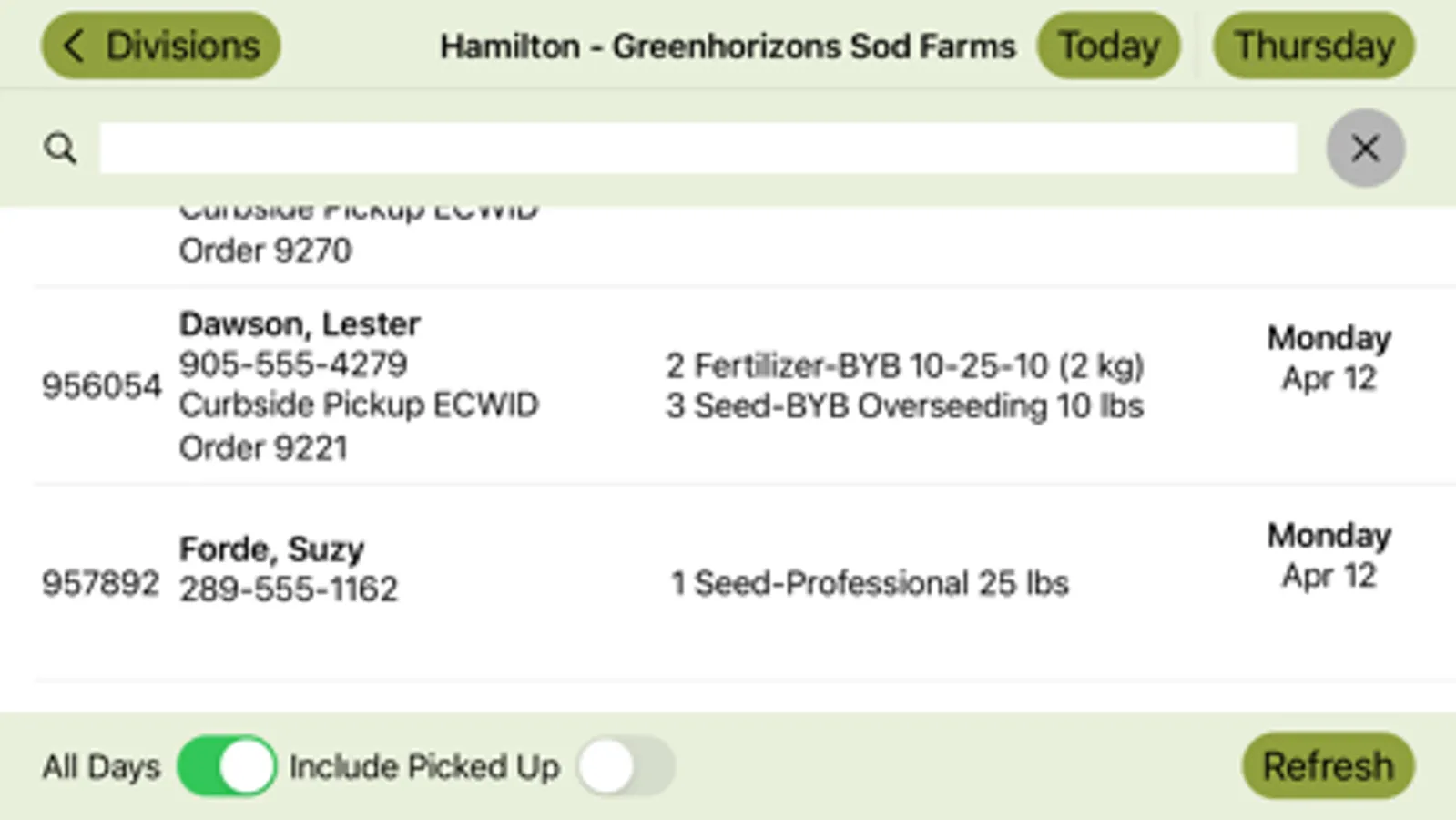
Task: Click the Hamilton - Greenhorizons Sod Farms title
Action: 728,46
